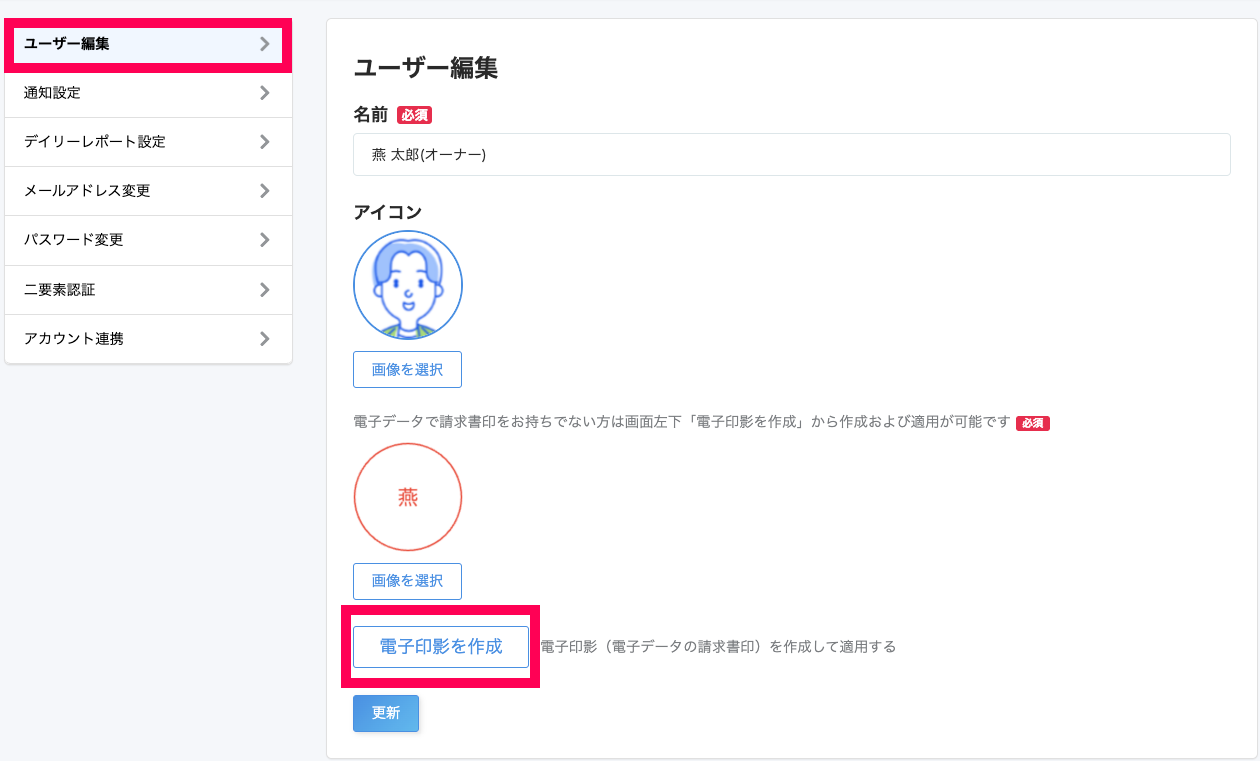Click text 電子印影（電子データの請求書印）を作成して適用する
1260x761 pixels.
[x=718, y=647]
